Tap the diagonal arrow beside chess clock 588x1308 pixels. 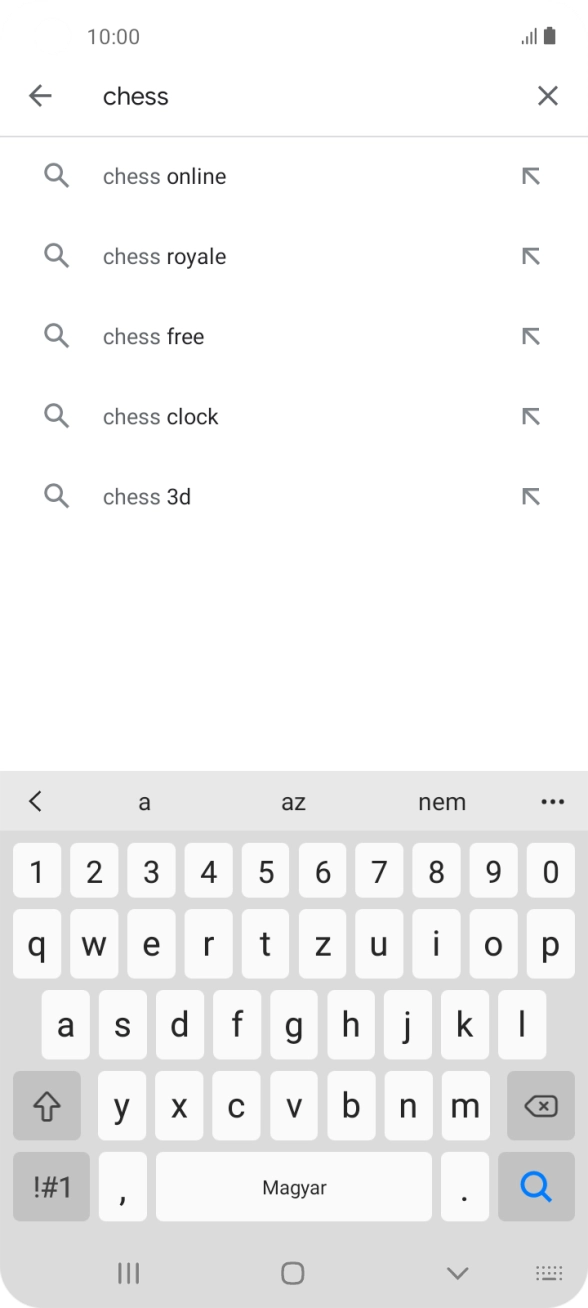pyautogui.click(x=530, y=416)
